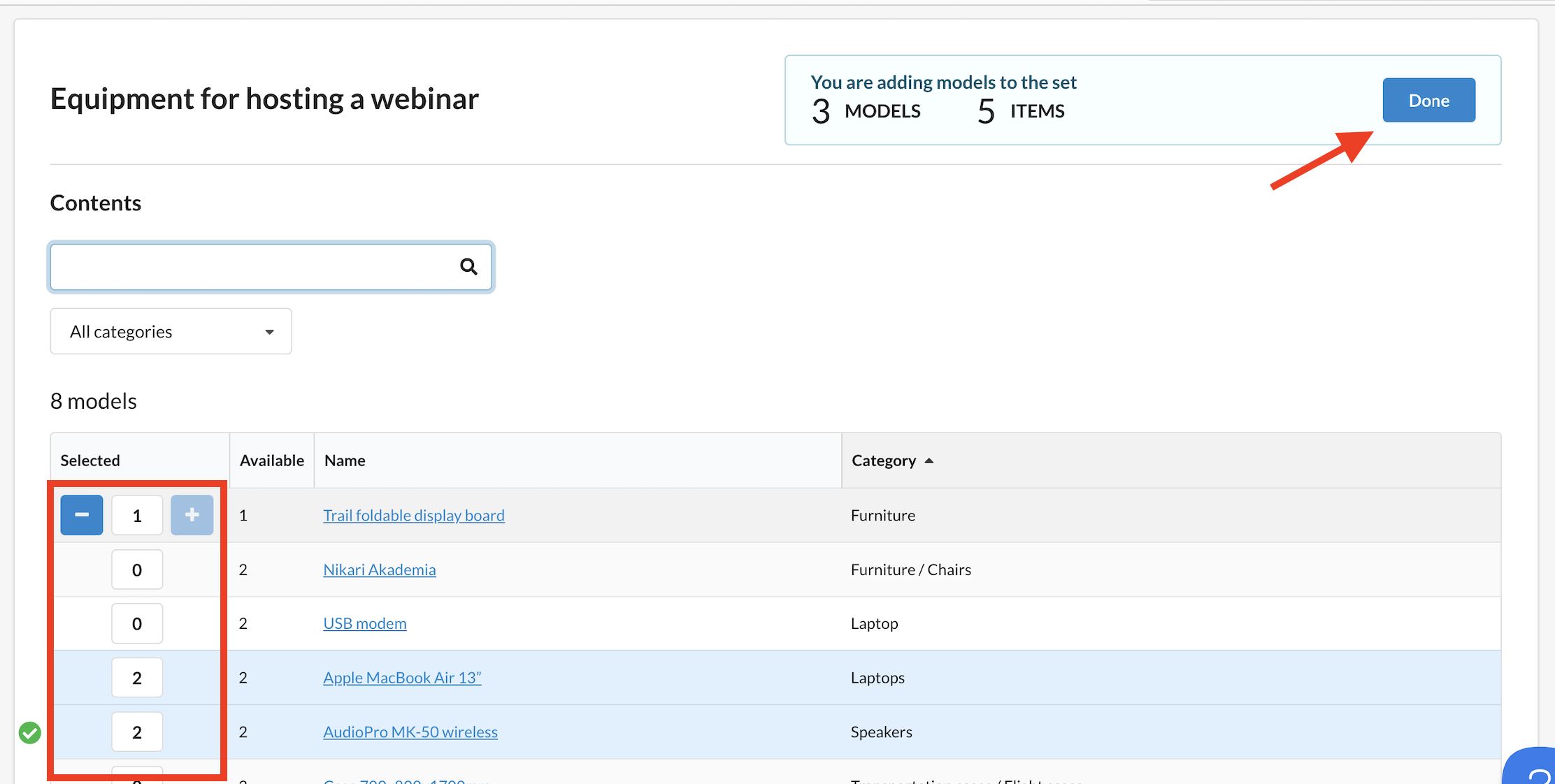This screenshot has height=784, width=1555.
Task: Click the magnifying glass search icon
Action: (x=468, y=266)
